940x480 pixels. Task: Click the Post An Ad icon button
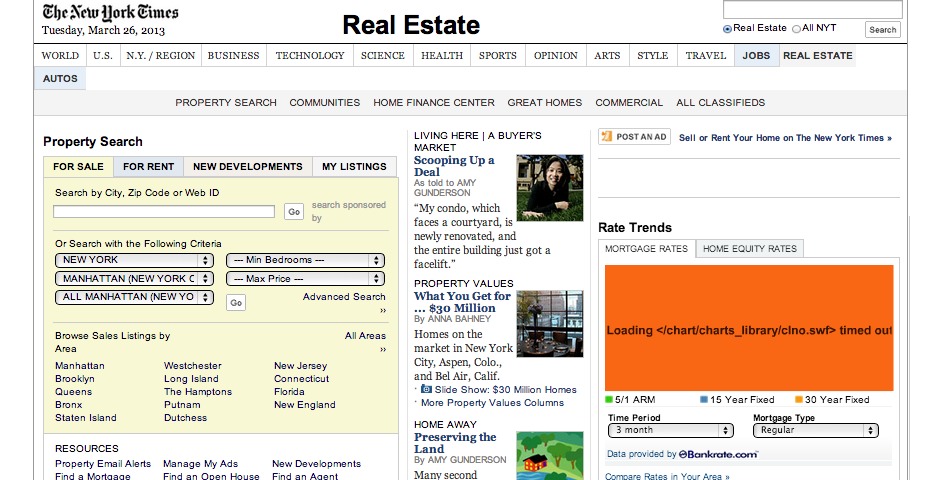click(x=634, y=137)
